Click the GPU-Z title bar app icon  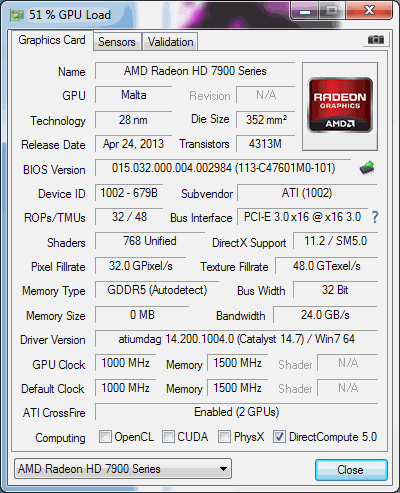[17, 15]
